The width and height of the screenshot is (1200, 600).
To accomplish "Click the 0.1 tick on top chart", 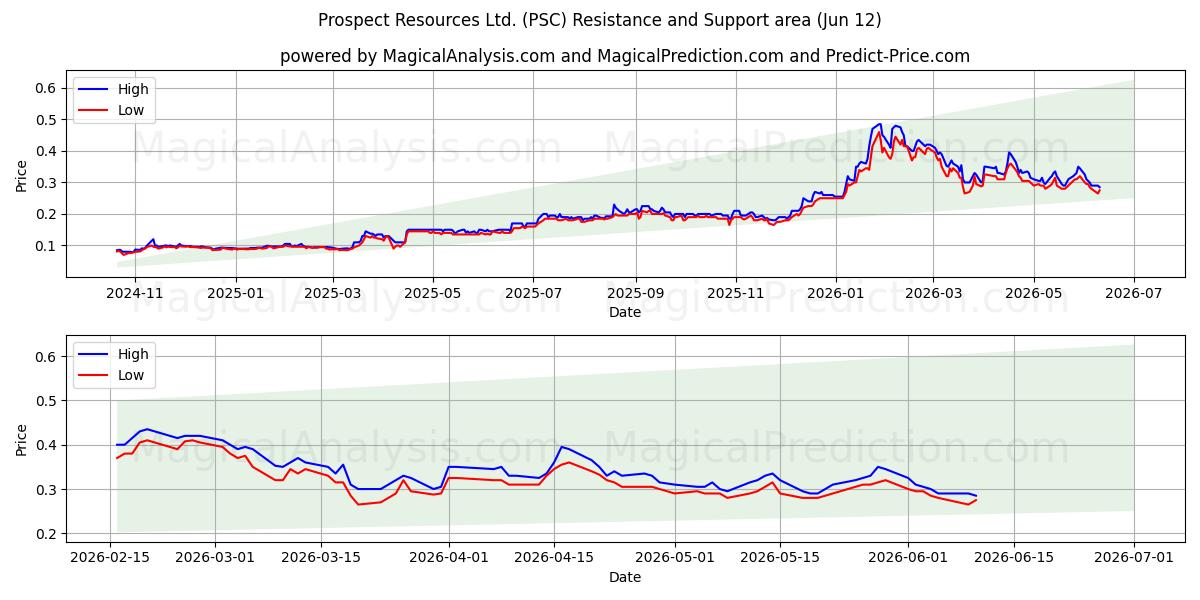I will click(46, 246).
